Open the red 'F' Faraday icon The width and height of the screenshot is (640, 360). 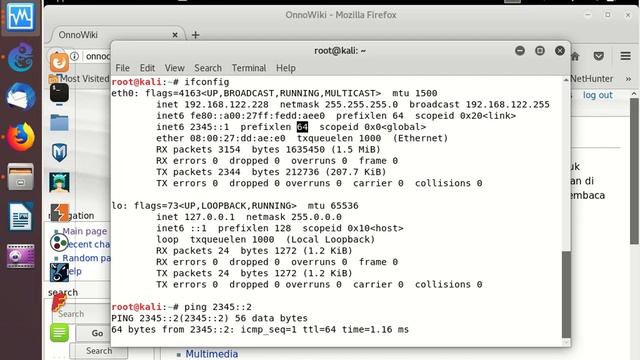click(x=59, y=302)
